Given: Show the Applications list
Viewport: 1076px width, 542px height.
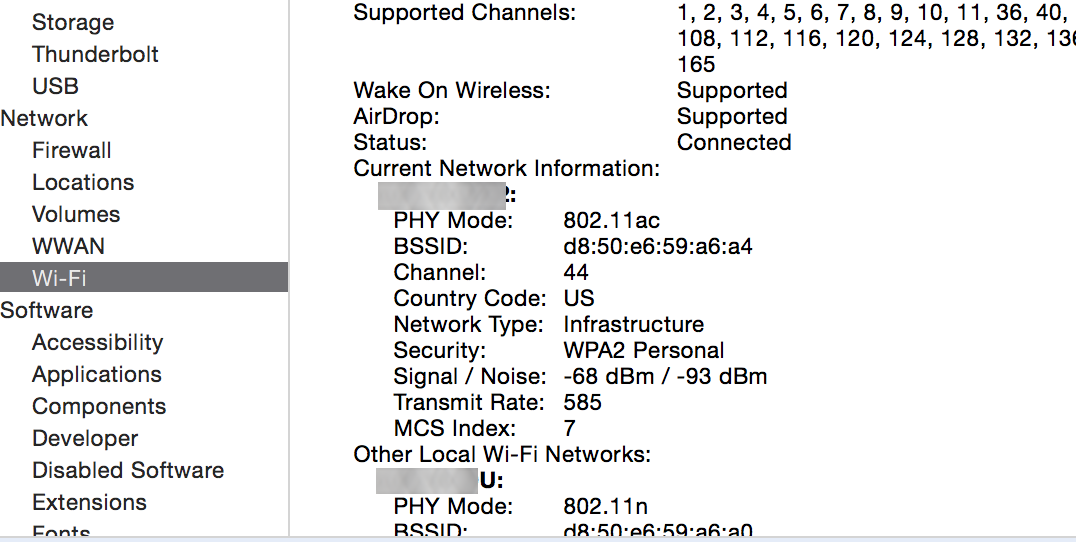Looking at the screenshot, I should tap(97, 375).
